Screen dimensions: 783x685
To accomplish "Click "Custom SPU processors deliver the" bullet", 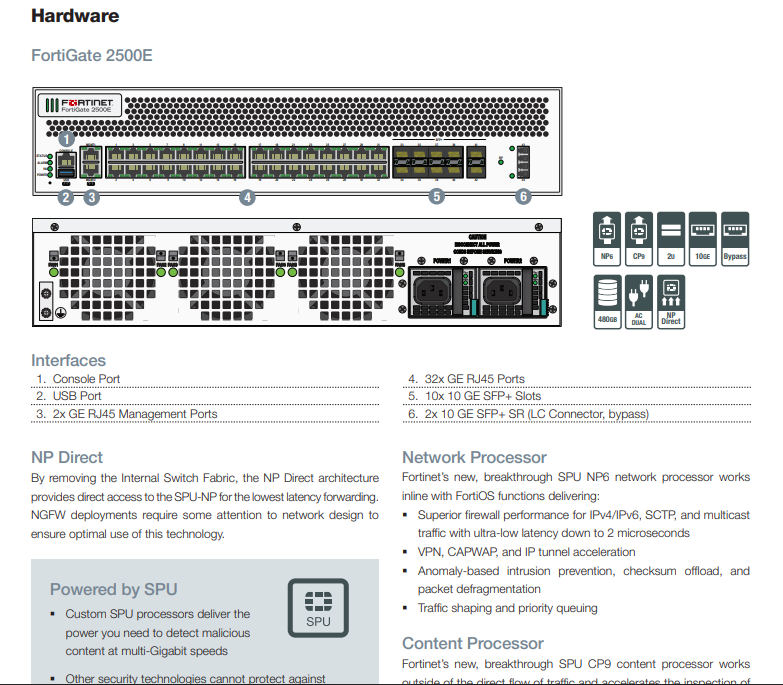I will tap(158, 614).
